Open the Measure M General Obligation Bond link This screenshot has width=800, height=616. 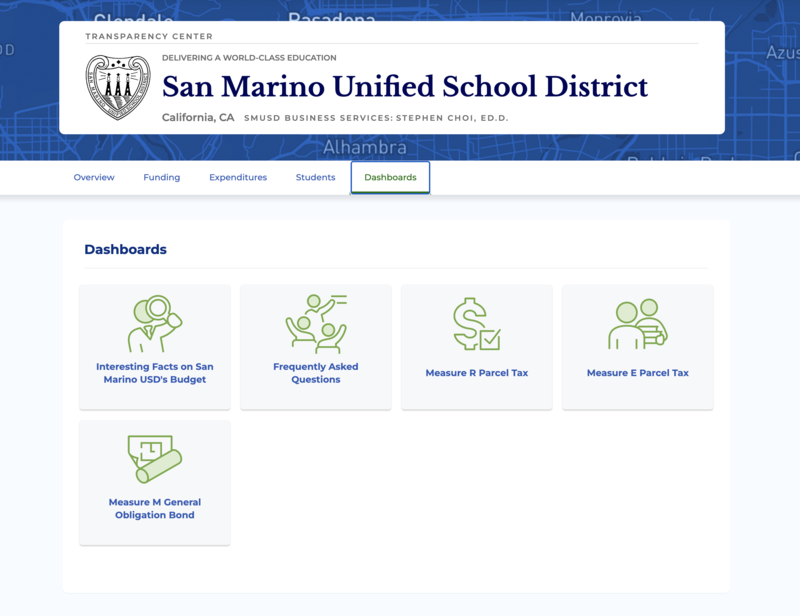pos(155,508)
